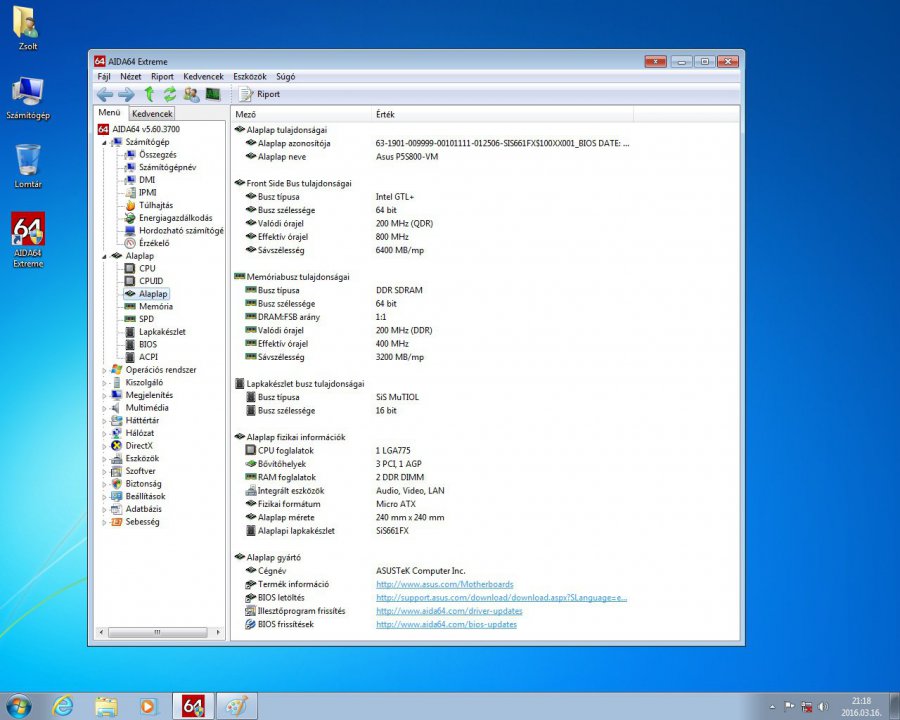Click the Back arrow toolbar icon
900x720 pixels.
105,94
